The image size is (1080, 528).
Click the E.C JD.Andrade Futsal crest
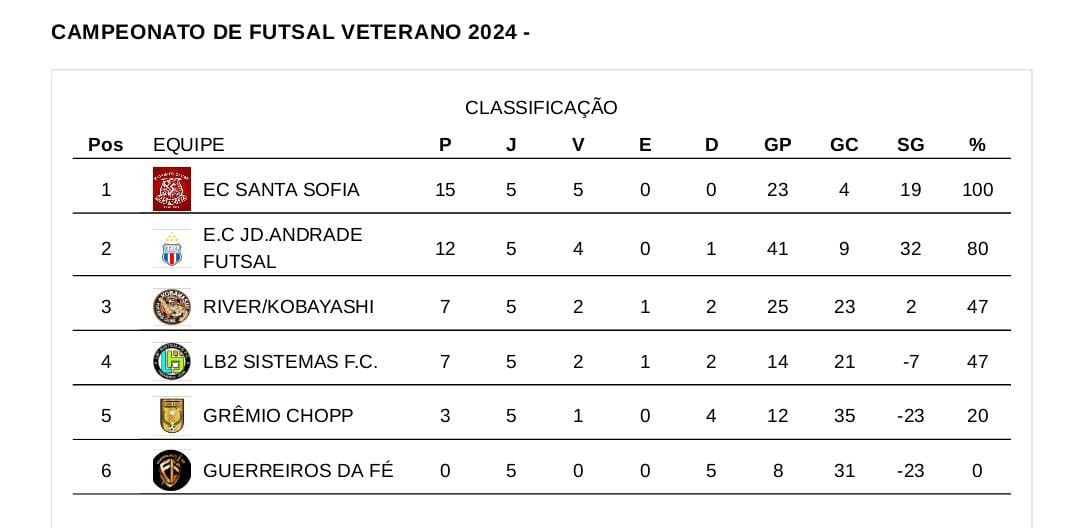pos(172,248)
